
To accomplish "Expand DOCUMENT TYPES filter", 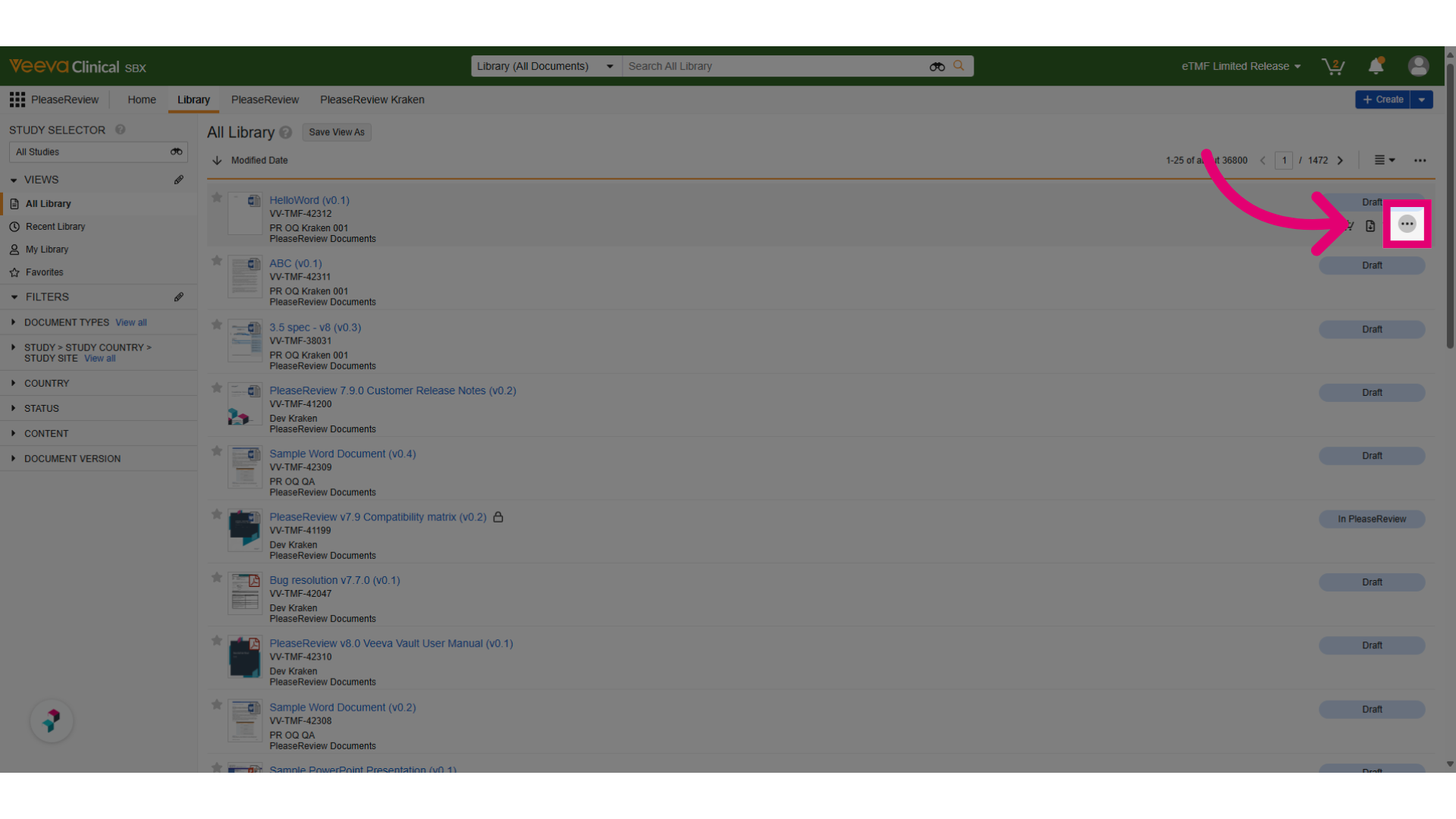I will pyautogui.click(x=14, y=322).
